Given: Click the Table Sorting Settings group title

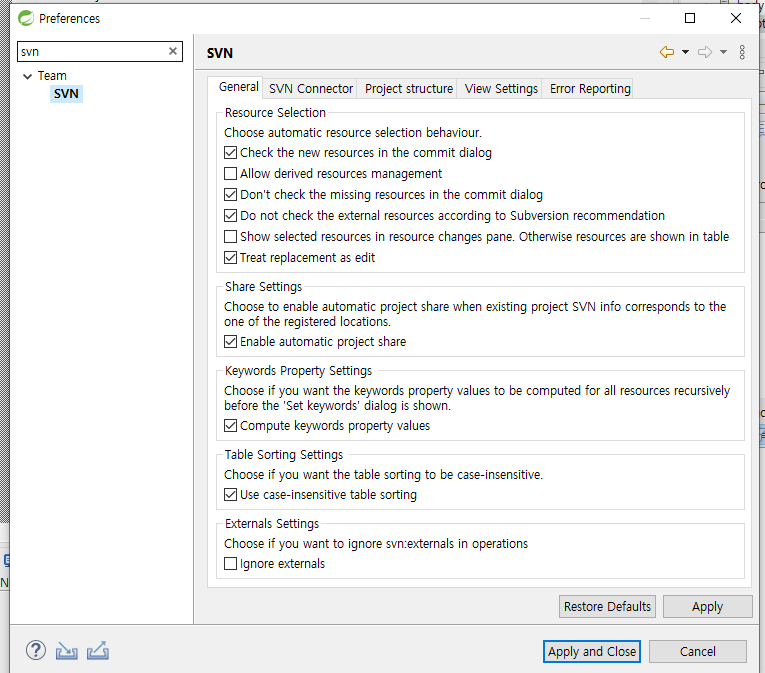Looking at the screenshot, I should [284, 455].
